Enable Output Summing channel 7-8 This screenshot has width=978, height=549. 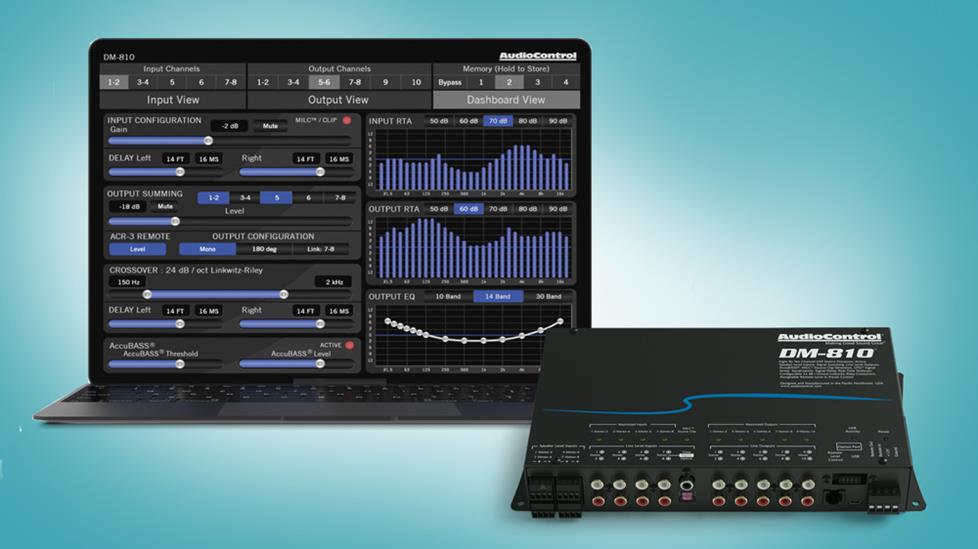(x=340, y=198)
